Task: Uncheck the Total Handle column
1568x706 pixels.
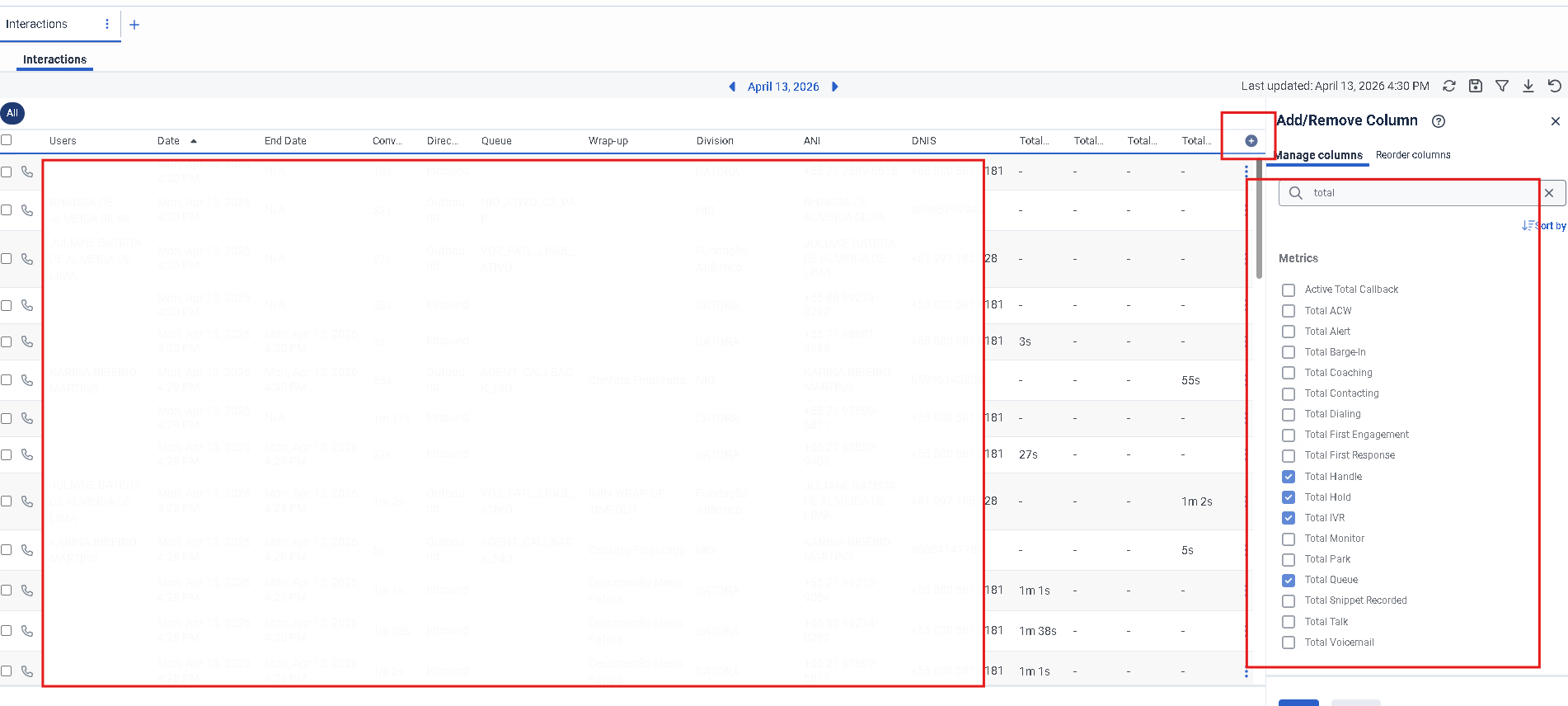Action: point(1289,477)
